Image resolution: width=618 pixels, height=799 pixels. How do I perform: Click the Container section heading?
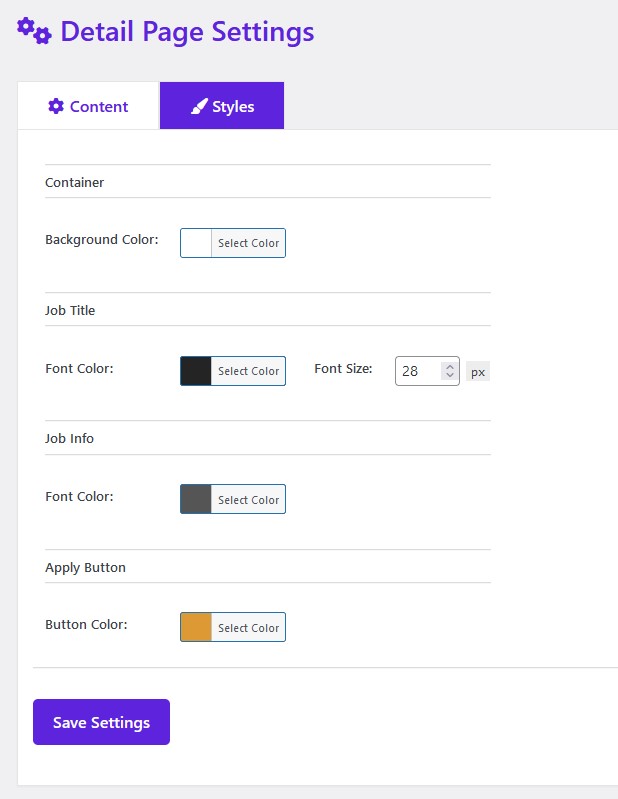click(74, 182)
